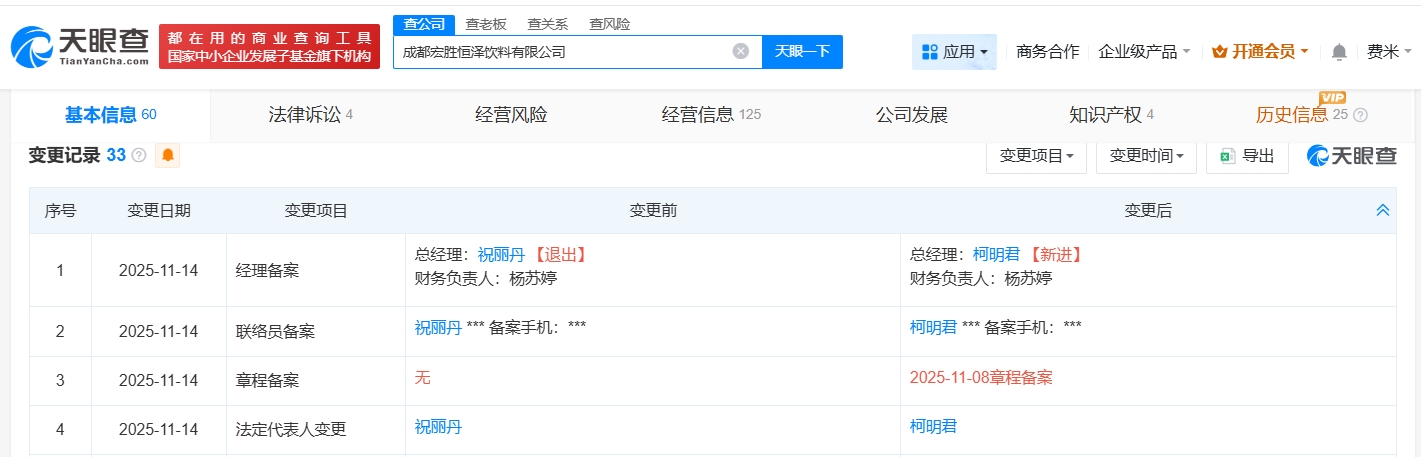Click the orange alert bell beside 变更记录
This screenshot has width=1421, height=457.
click(167, 155)
